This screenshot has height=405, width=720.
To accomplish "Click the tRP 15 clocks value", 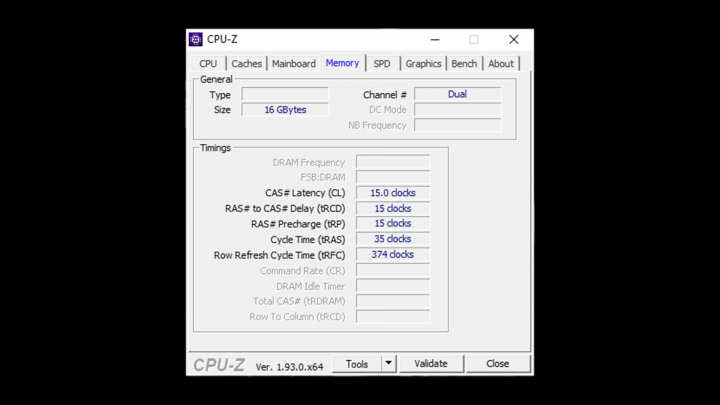I will click(393, 224).
